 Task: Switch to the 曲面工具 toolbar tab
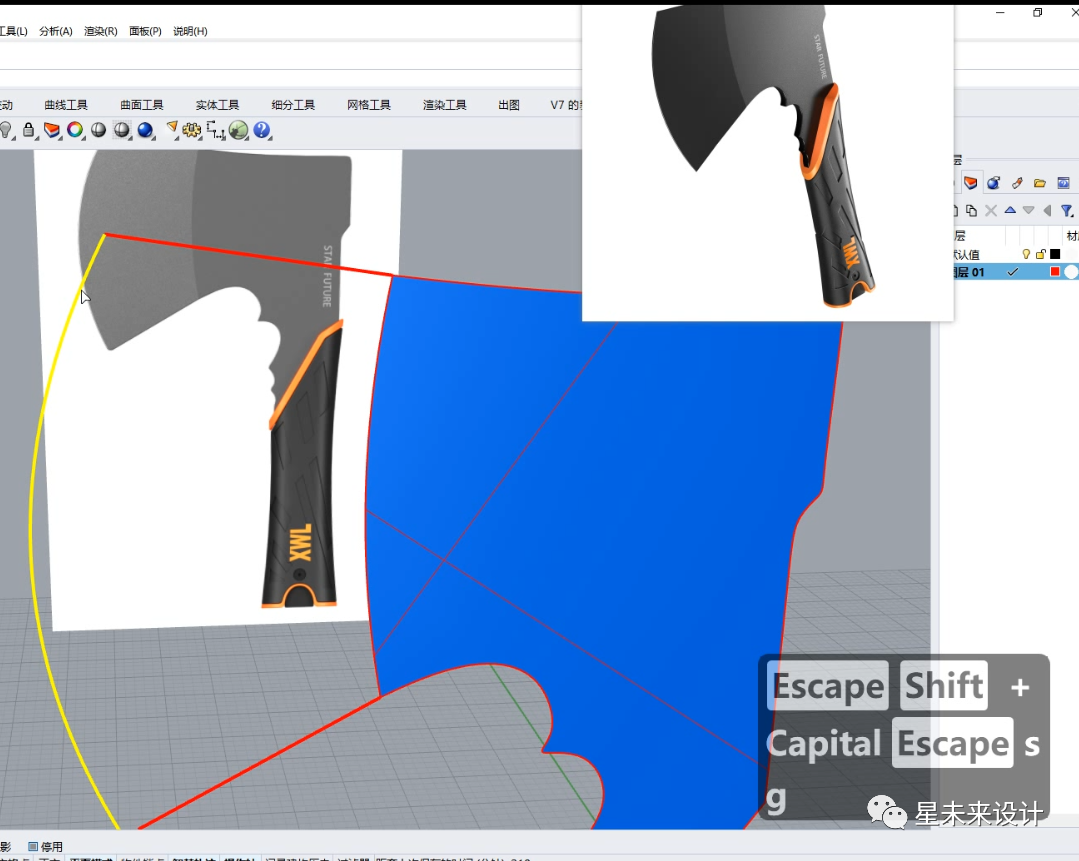(142, 105)
